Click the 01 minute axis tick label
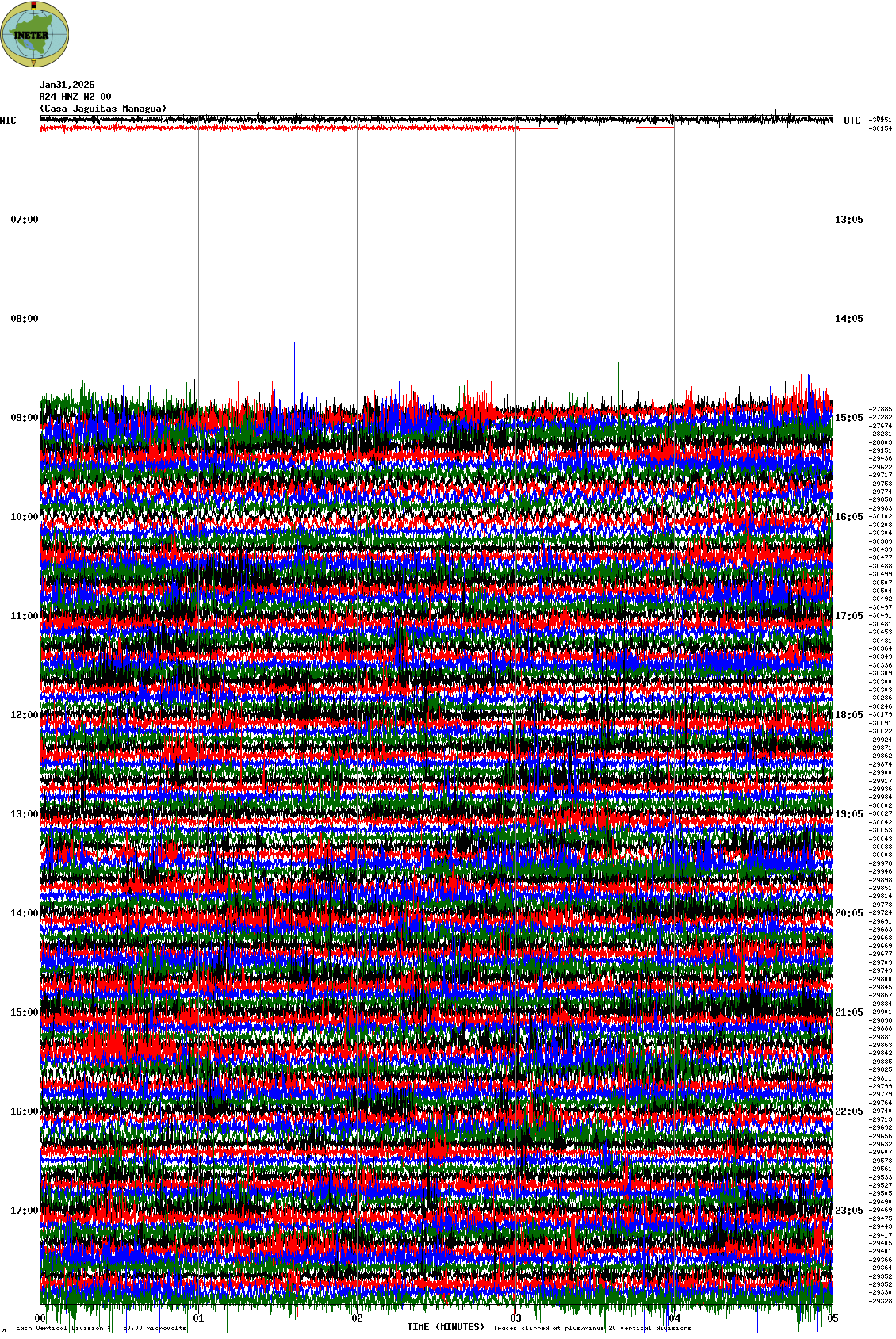This screenshot has height=1339, width=896. [x=198, y=1319]
